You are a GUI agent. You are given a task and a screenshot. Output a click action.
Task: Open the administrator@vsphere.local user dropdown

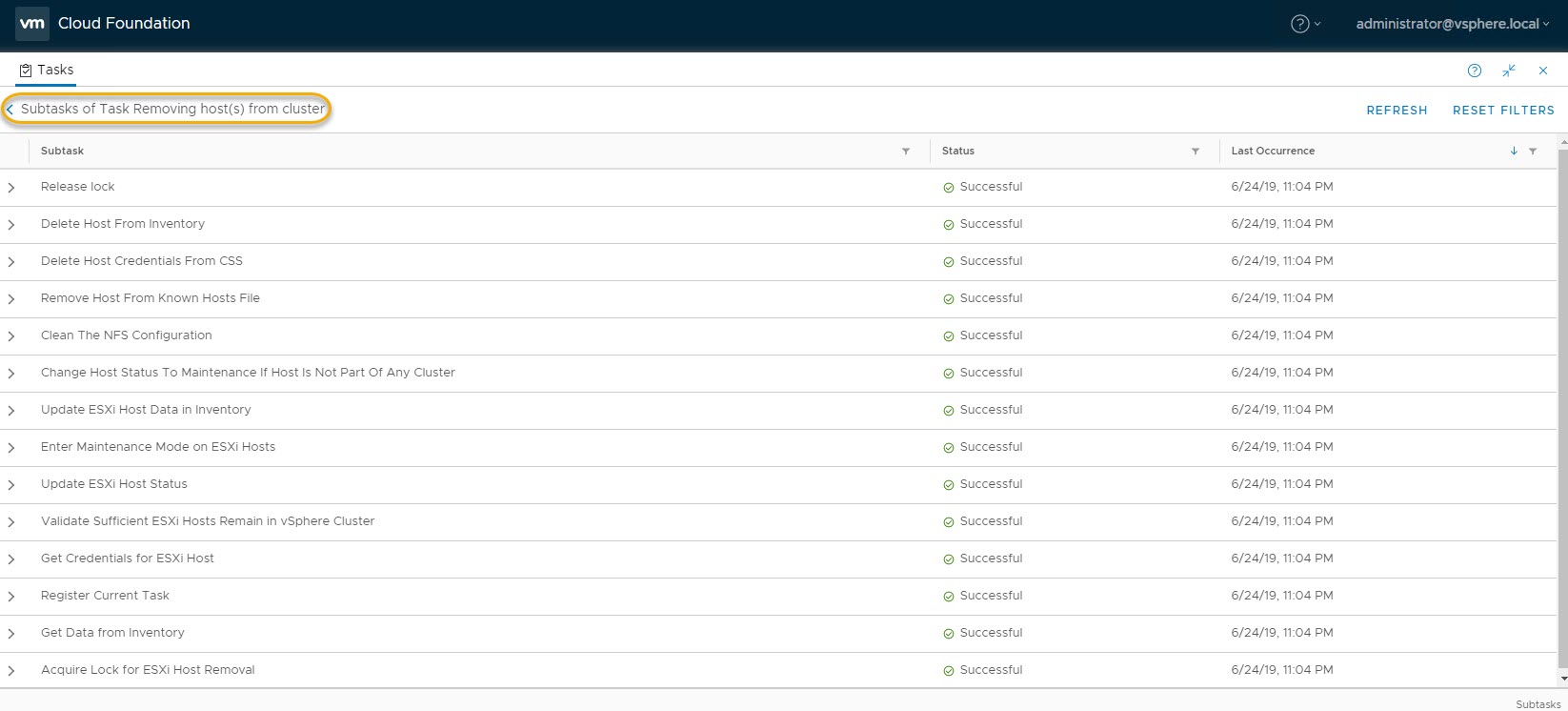[1452, 24]
